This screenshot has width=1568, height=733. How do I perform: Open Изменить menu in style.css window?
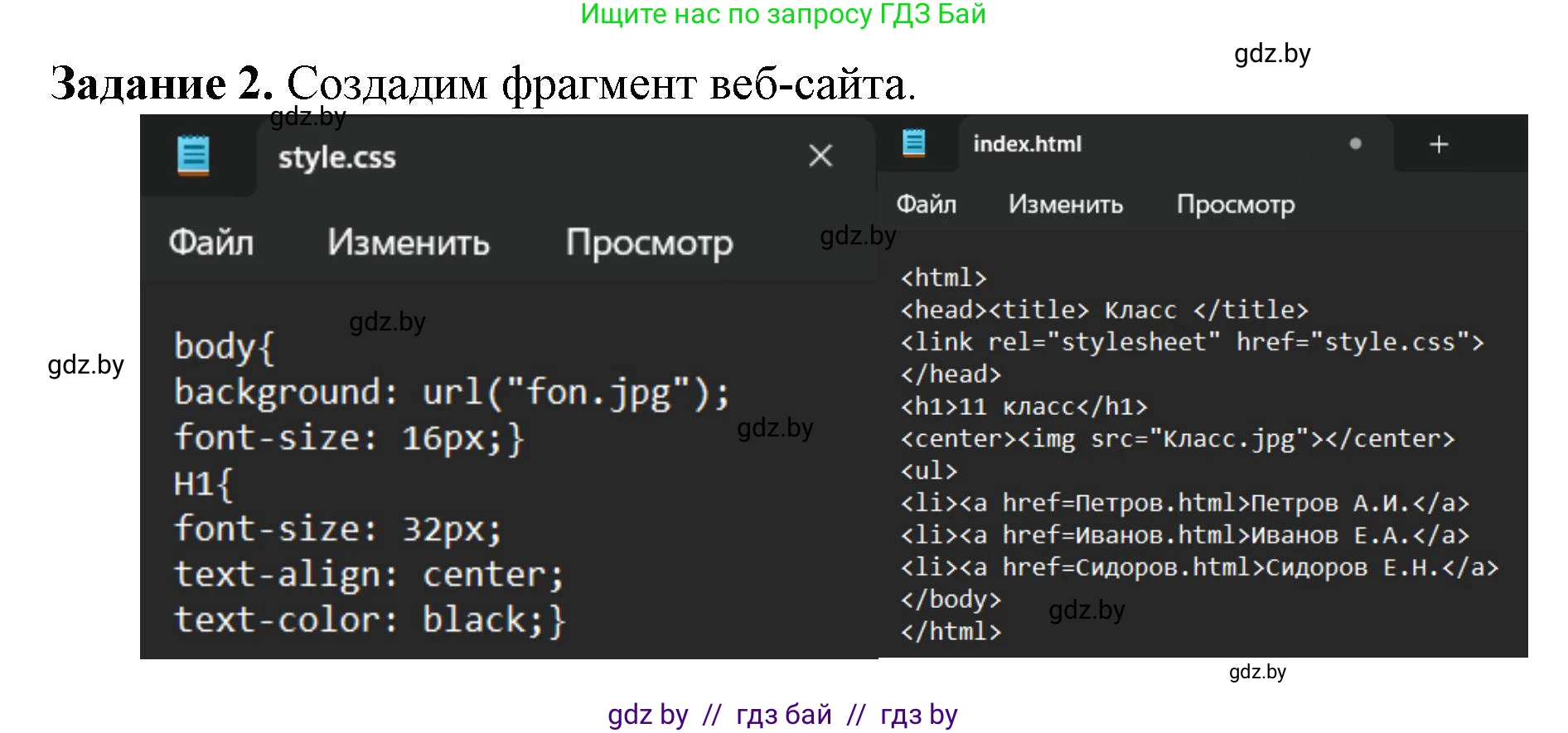(x=409, y=243)
